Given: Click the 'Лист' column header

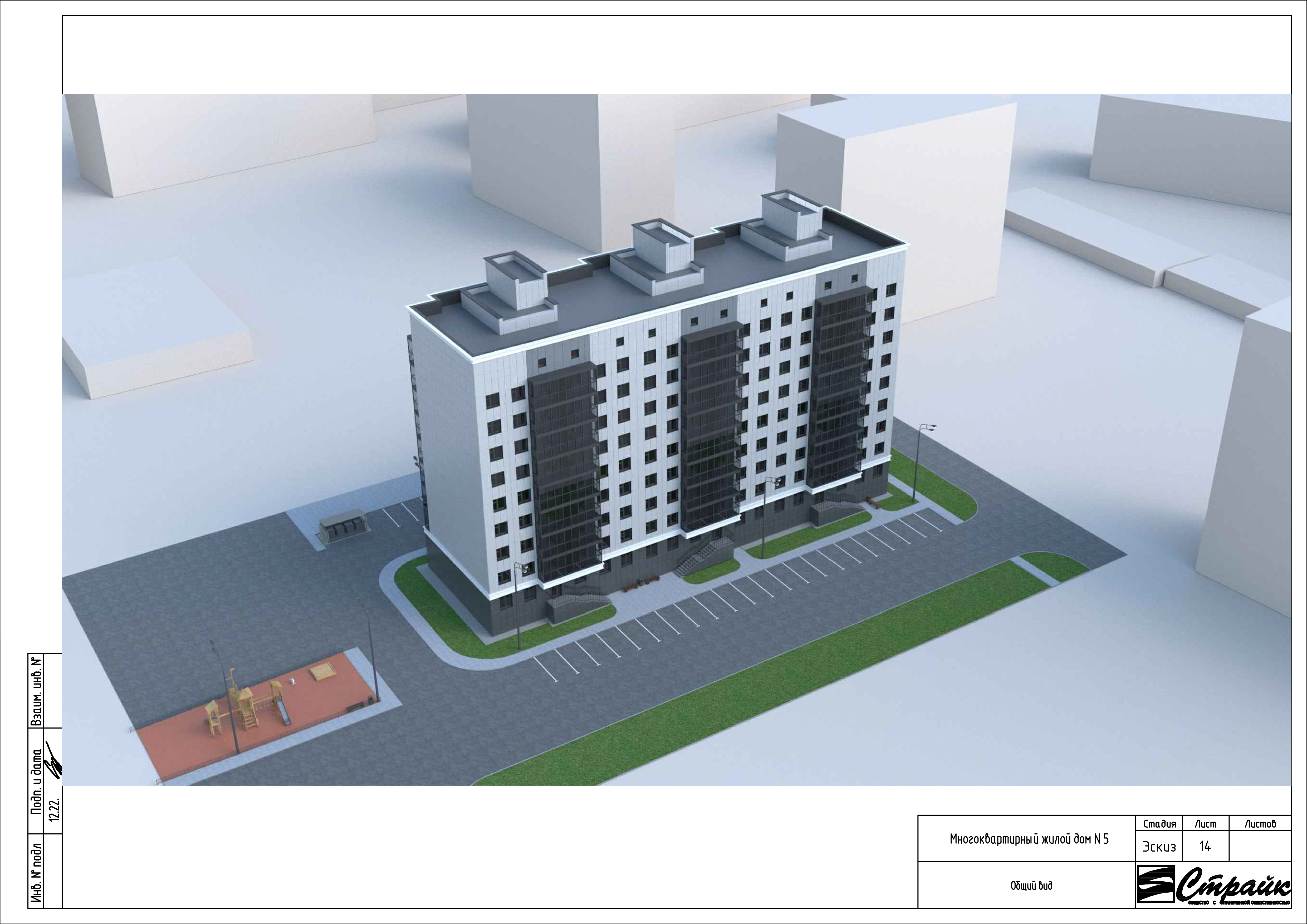Looking at the screenshot, I should click(1205, 824).
